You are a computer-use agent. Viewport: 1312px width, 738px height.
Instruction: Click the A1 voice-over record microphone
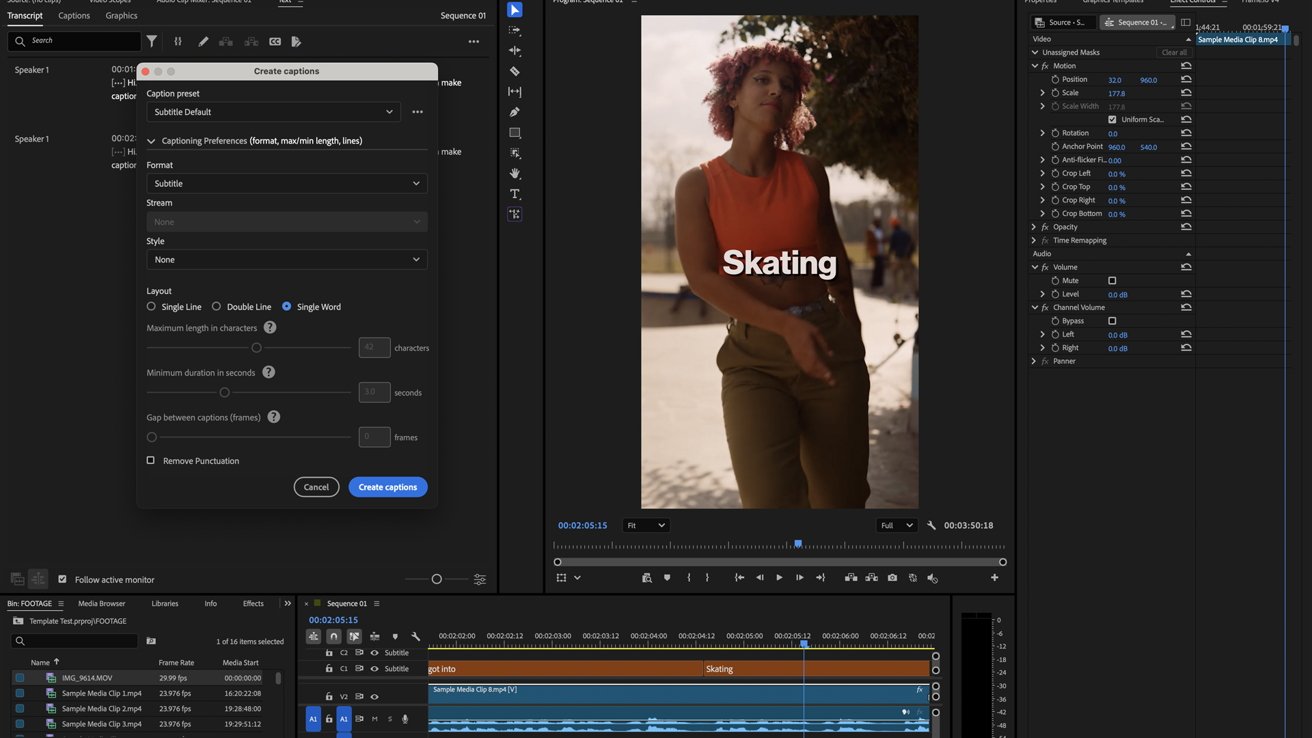pyautogui.click(x=405, y=719)
